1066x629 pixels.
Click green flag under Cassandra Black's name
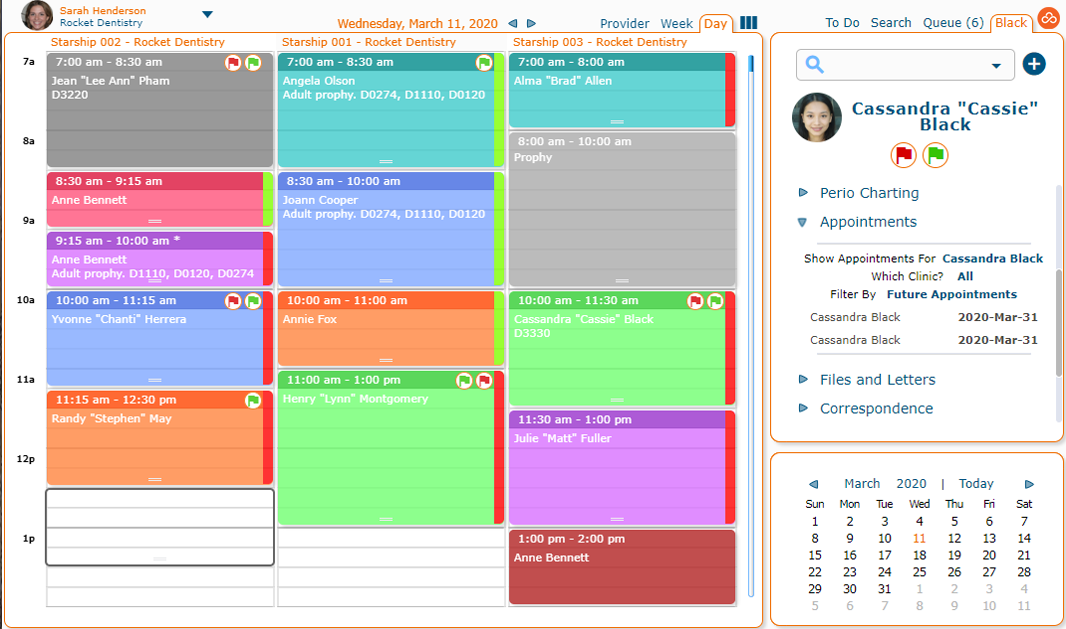(935, 155)
